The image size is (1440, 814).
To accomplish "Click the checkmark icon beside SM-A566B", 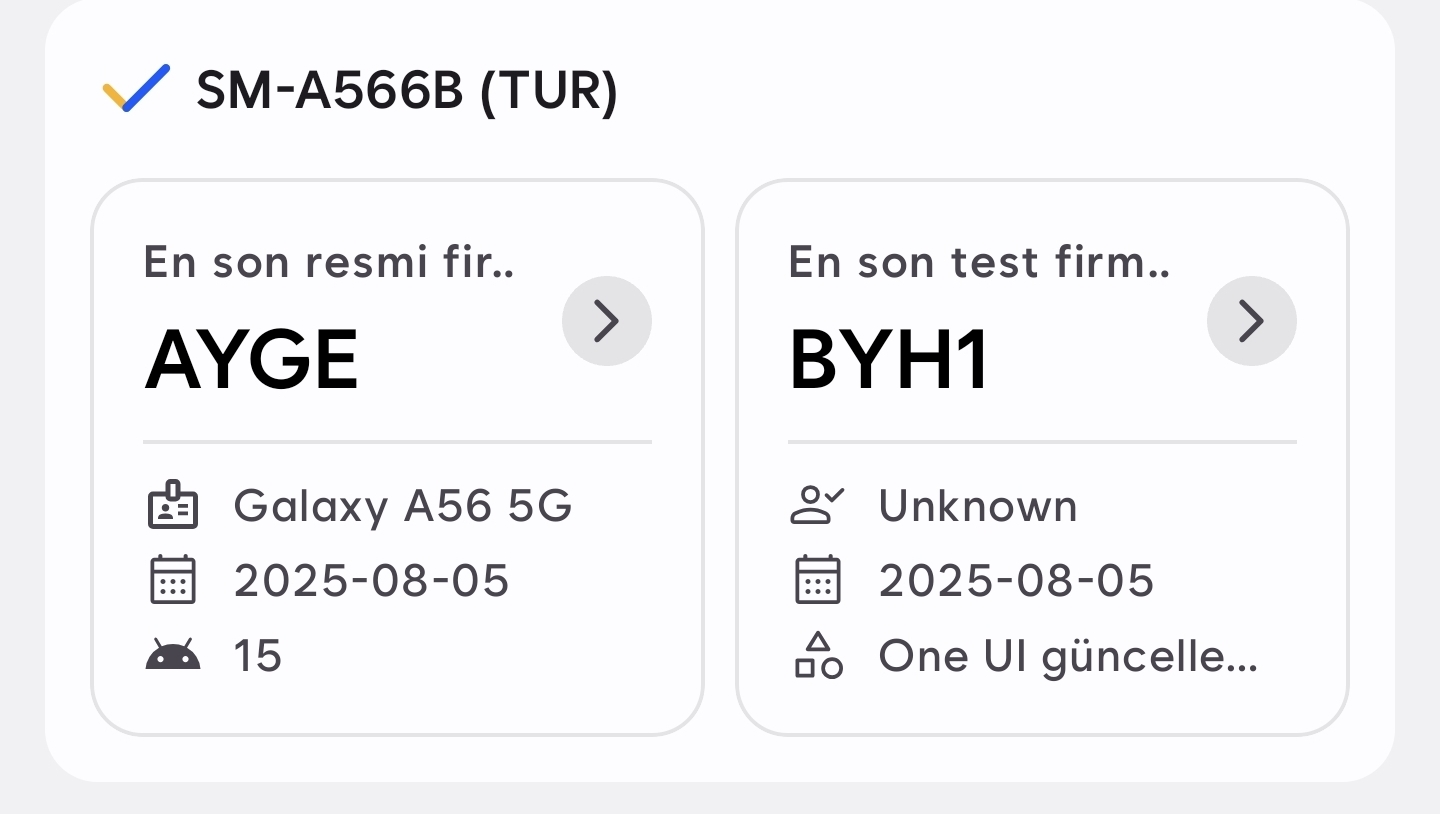I will (137, 88).
